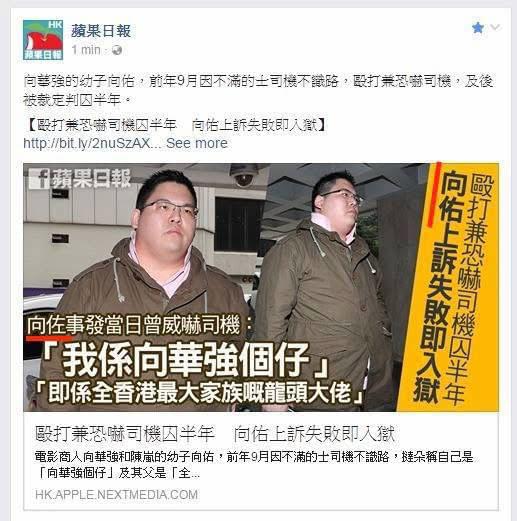This screenshot has height=521, width=517.
Task: Click the post text beginning 向華強的幼子
Action: (258, 90)
